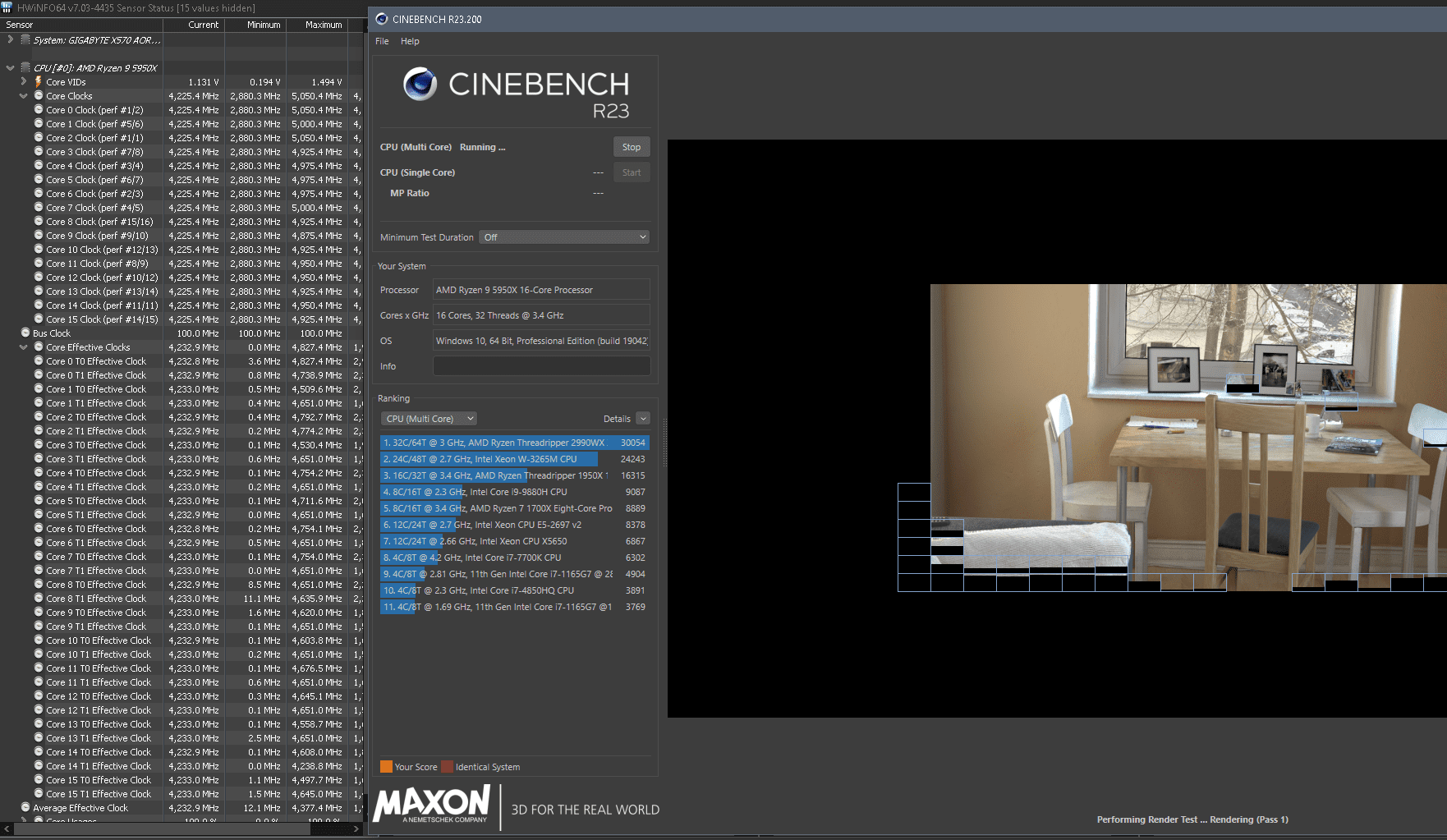This screenshot has height=840, width=1447.
Task: Select ranking entry Core i7-7700K
Action: pyautogui.click(x=515, y=558)
